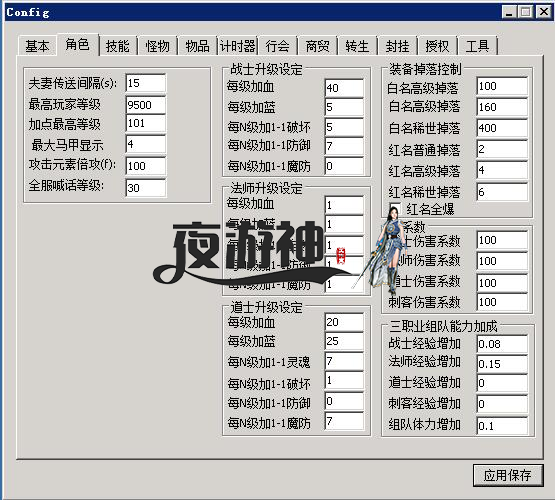
Task: Click the 道士伤害系数 field
Action: click(x=502, y=283)
